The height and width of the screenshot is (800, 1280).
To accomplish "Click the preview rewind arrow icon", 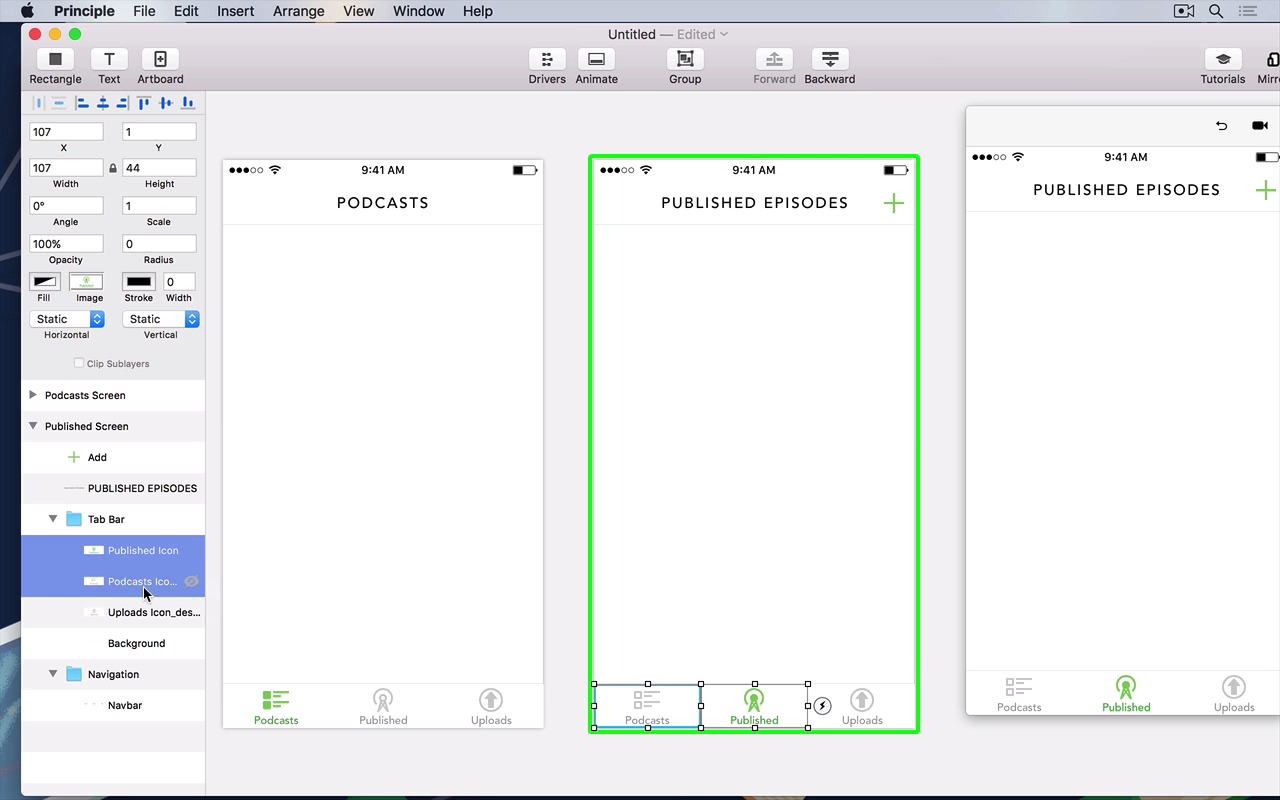I will 1221,126.
